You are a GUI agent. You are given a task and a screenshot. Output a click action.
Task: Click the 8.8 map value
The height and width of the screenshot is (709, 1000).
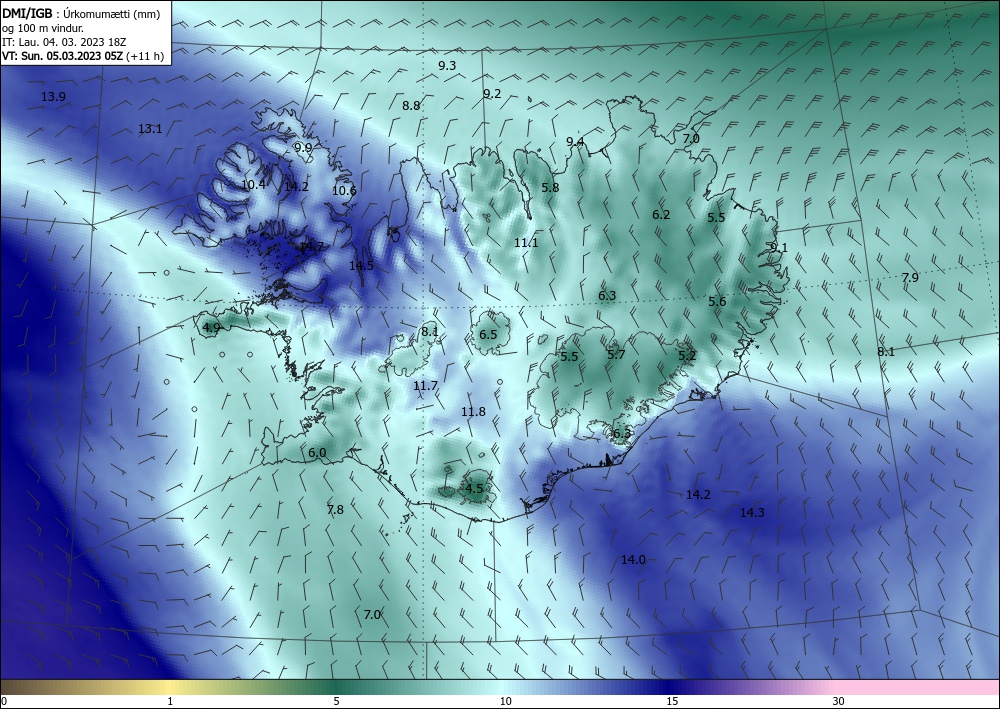coord(411,105)
